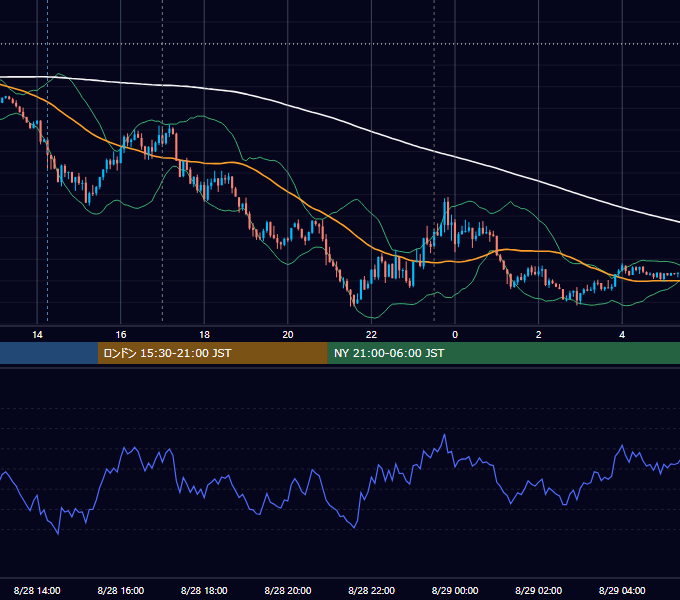
Task: Click the 8/29 04:00 time label
Action: [622, 590]
